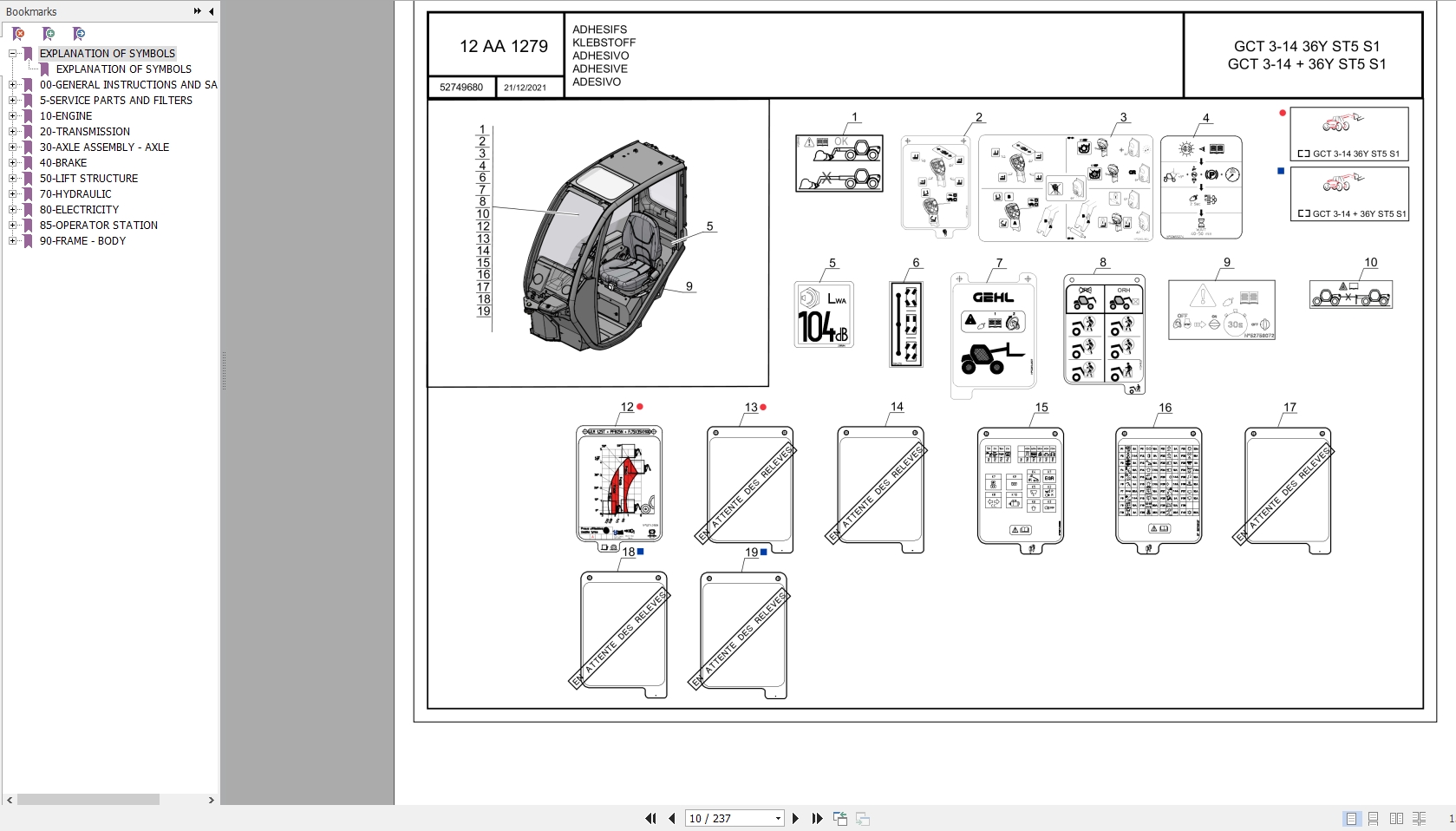Click the double-arrow options button in Bookmarks header

tap(198, 11)
